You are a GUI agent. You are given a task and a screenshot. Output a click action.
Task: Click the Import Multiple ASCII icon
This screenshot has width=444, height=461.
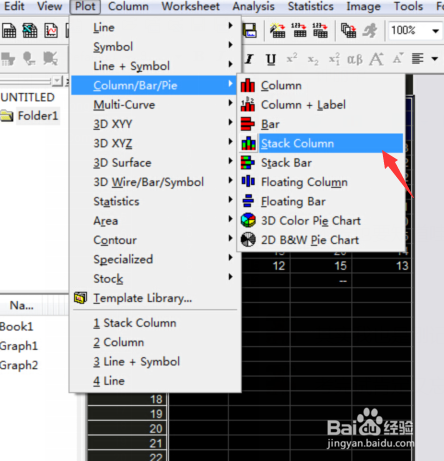point(320,31)
